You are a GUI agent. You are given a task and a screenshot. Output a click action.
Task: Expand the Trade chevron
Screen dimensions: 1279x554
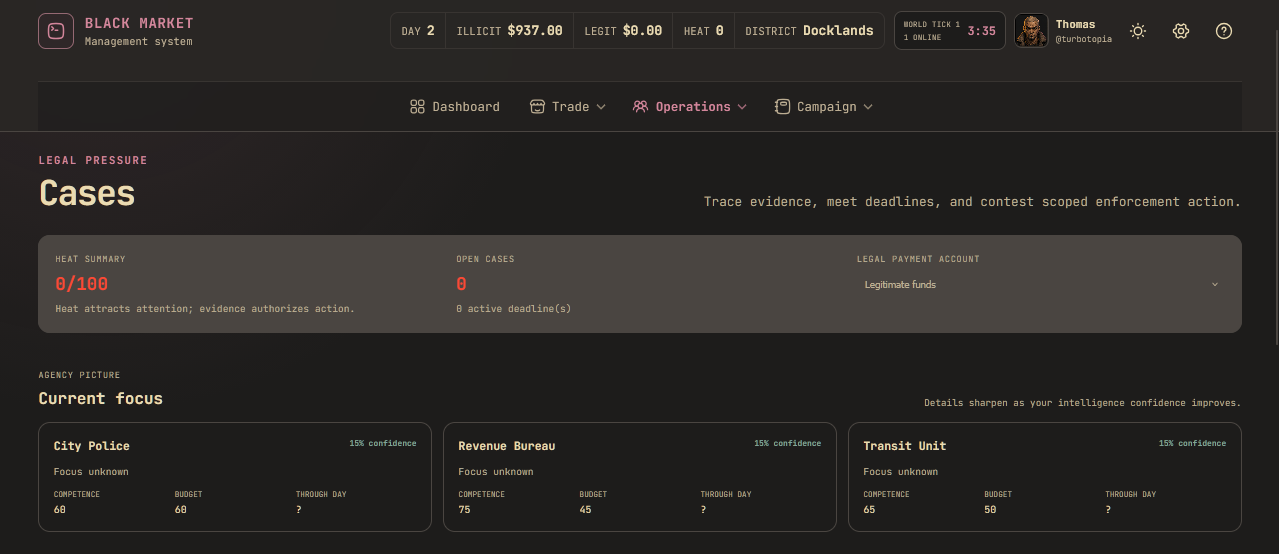tap(601, 107)
